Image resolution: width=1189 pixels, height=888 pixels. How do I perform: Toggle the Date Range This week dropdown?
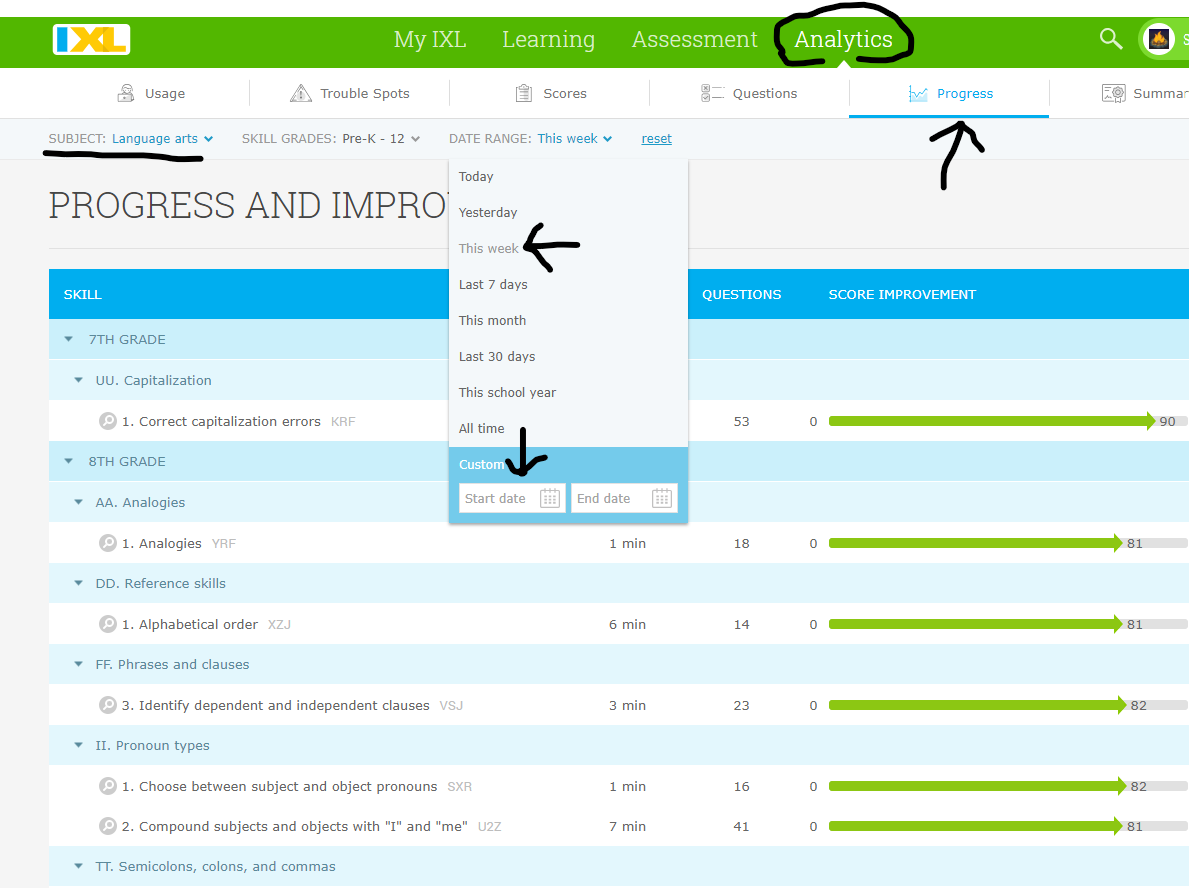coord(575,139)
